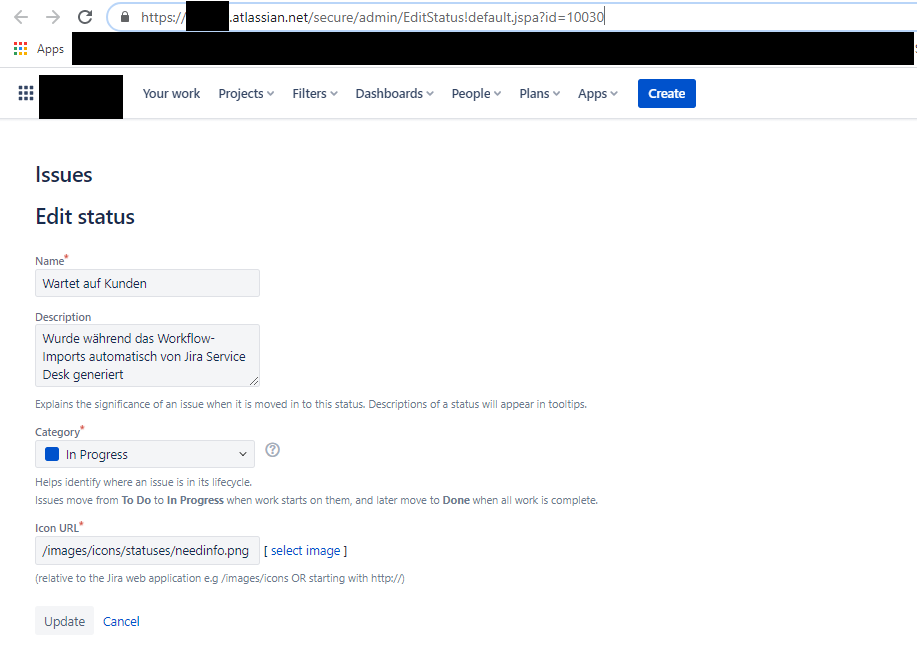Viewport: 917px width, 647px height.
Task: Expand the Filters dropdown
Action: coord(315,94)
